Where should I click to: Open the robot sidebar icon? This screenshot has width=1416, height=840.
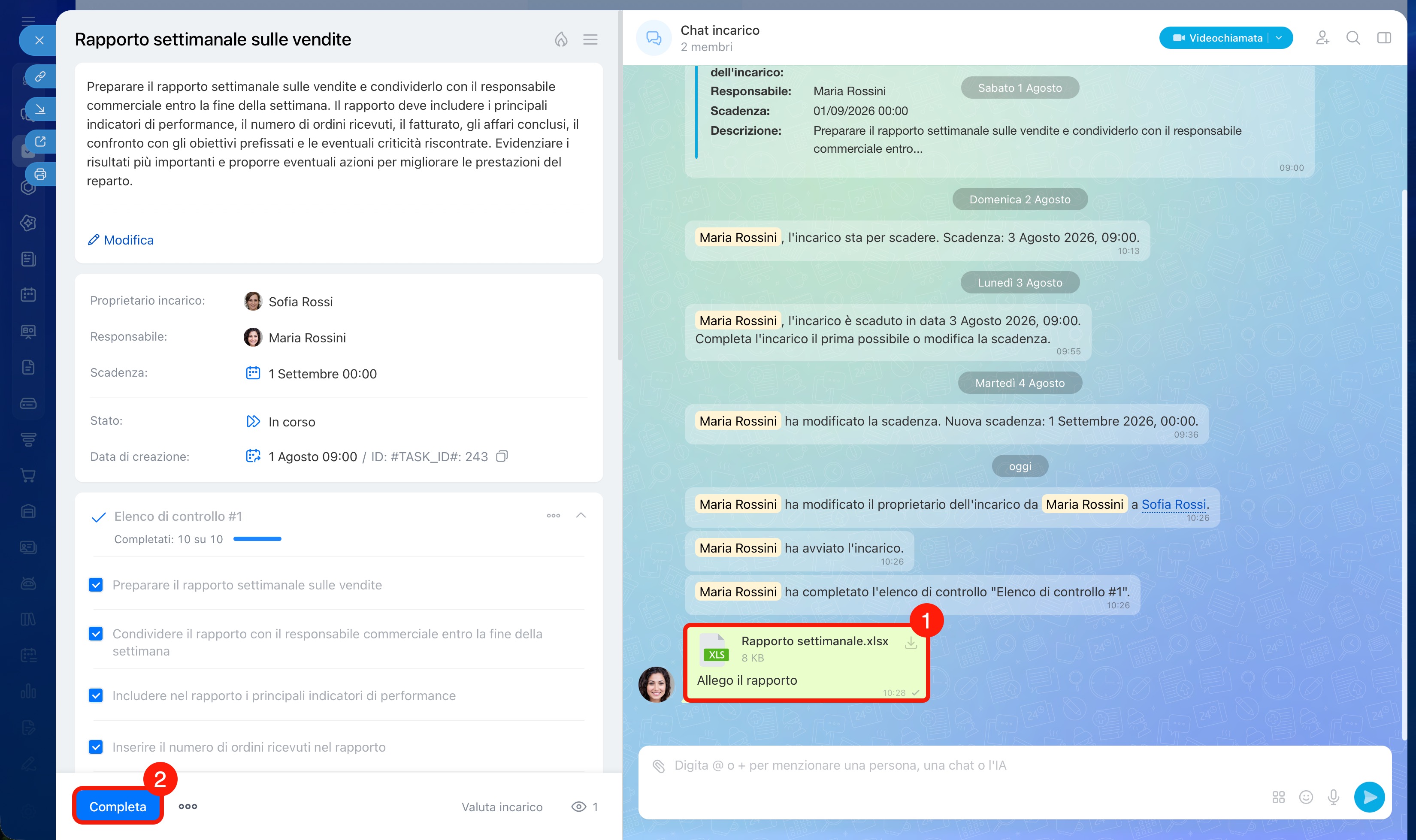click(28, 583)
